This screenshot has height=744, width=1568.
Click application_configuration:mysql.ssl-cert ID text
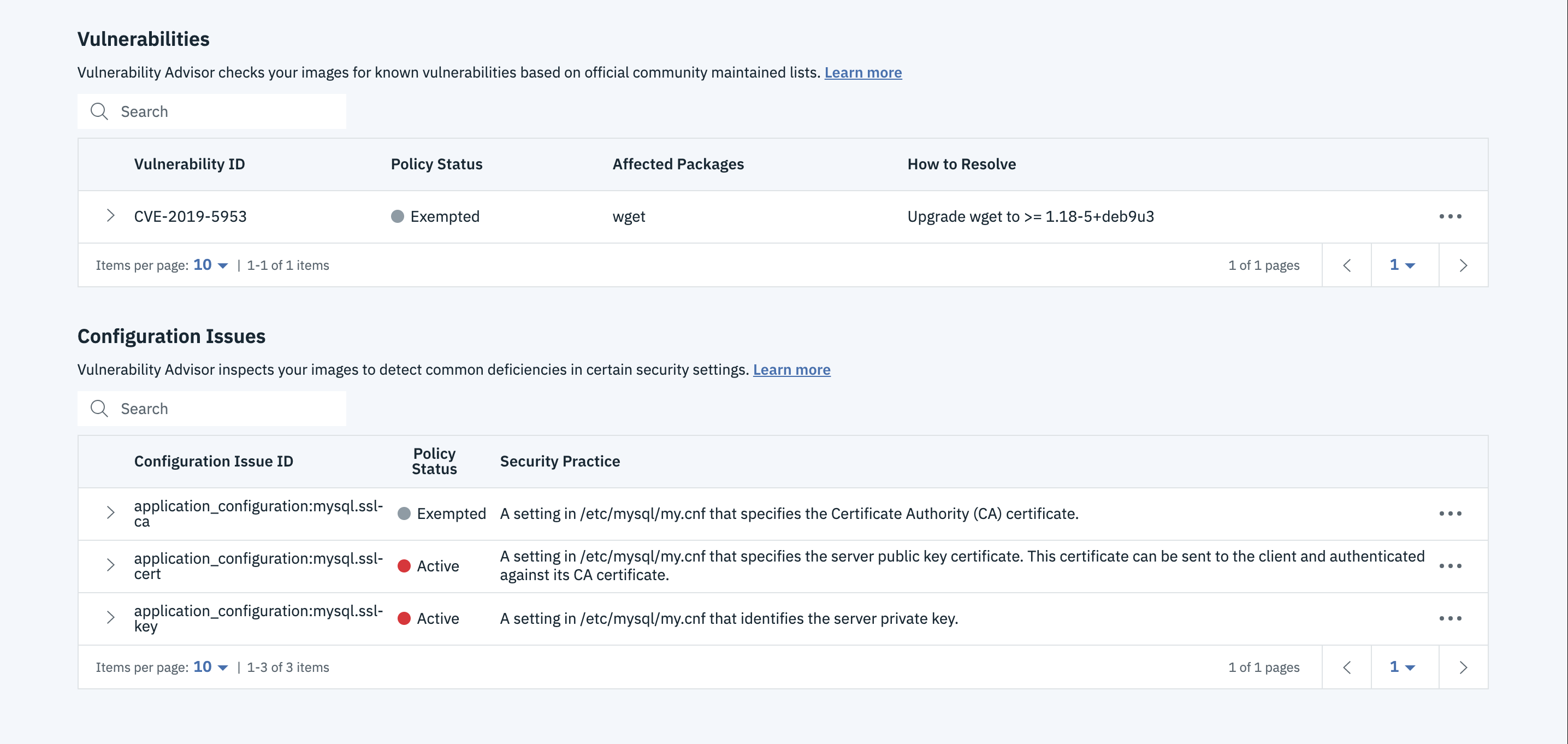(x=259, y=565)
